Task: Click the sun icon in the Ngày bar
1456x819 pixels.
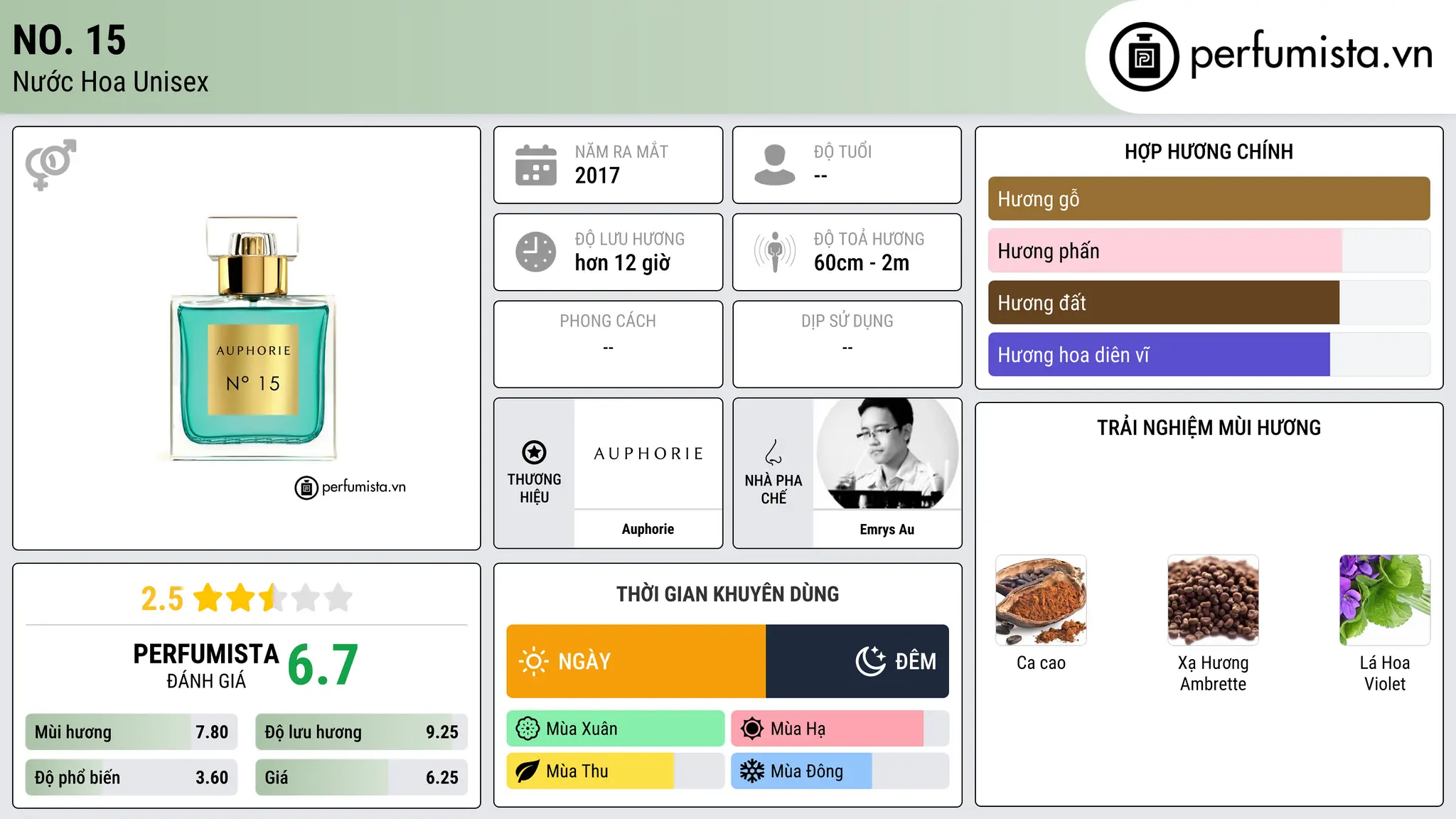Action: click(x=533, y=661)
